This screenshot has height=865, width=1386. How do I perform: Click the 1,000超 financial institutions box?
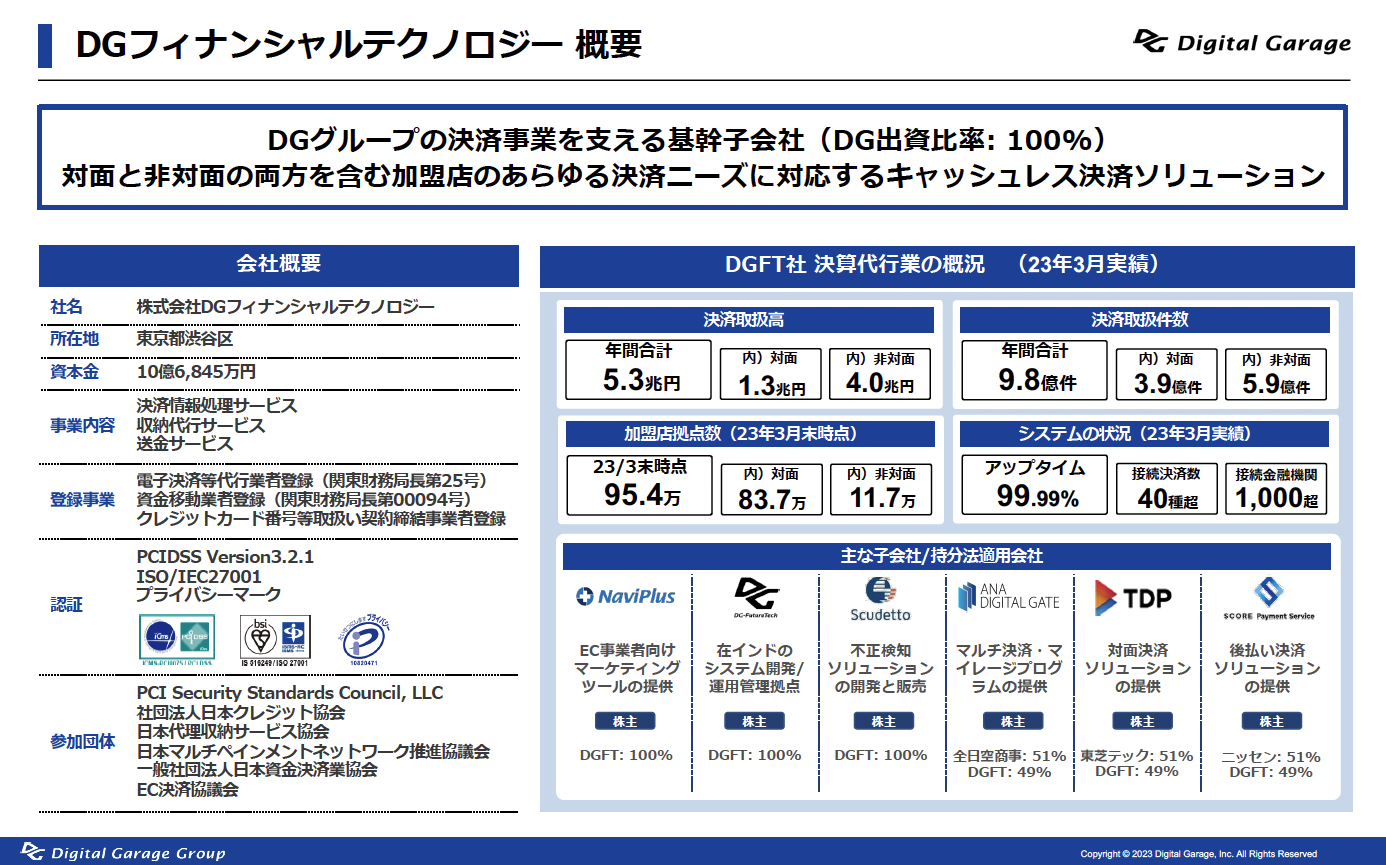click(x=1276, y=490)
